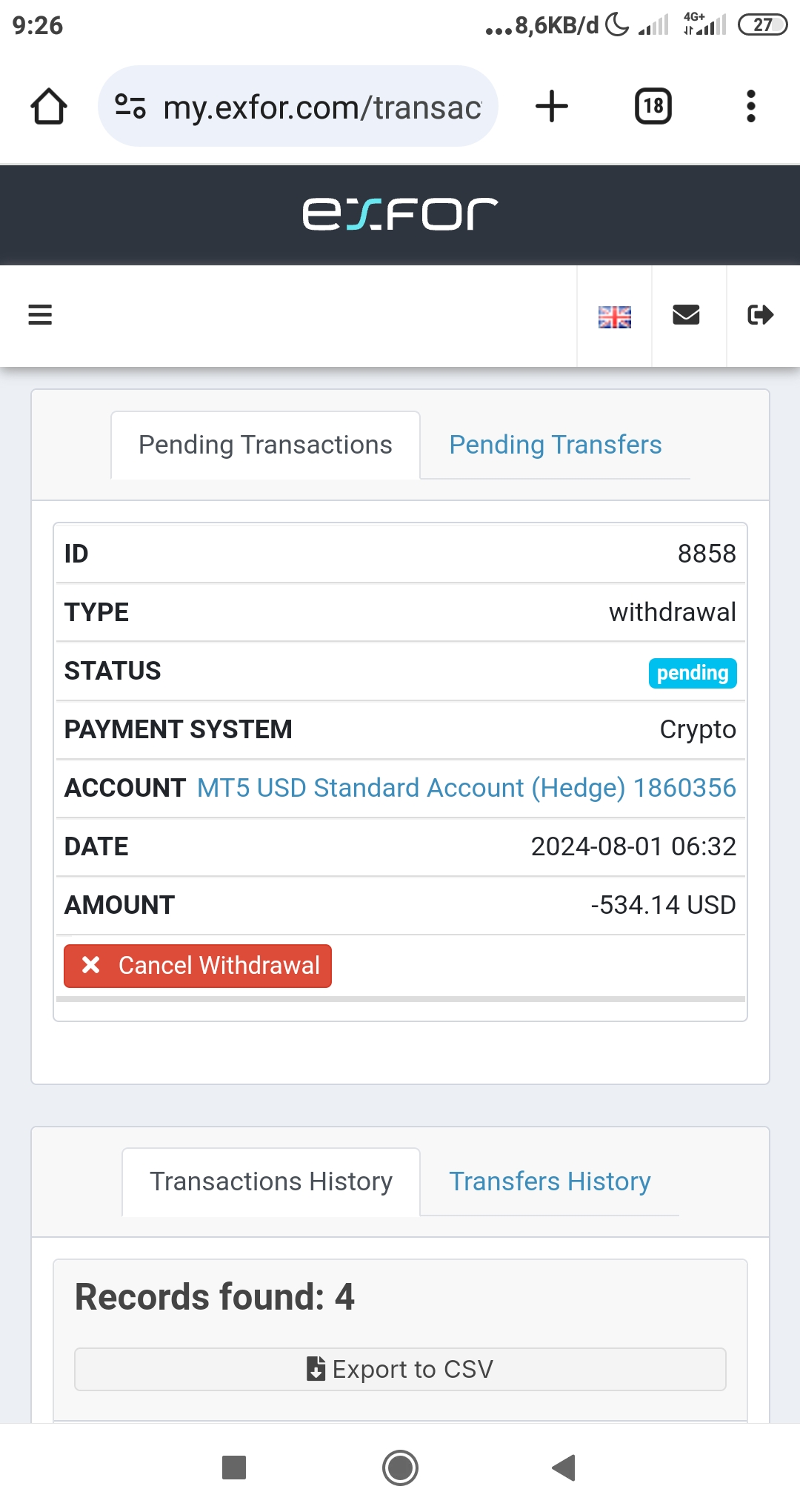The width and height of the screenshot is (800, 1512).
Task: Open a new browser tab
Action: coord(552,106)
